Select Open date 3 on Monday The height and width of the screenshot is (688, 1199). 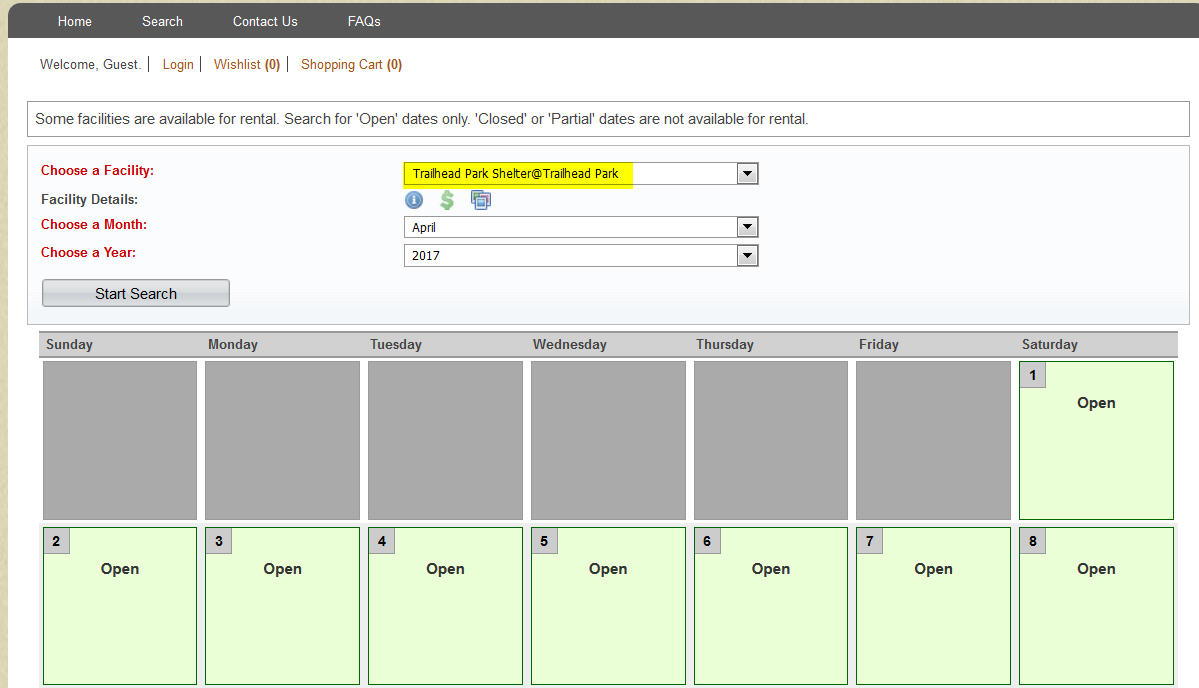coord(282,605)
